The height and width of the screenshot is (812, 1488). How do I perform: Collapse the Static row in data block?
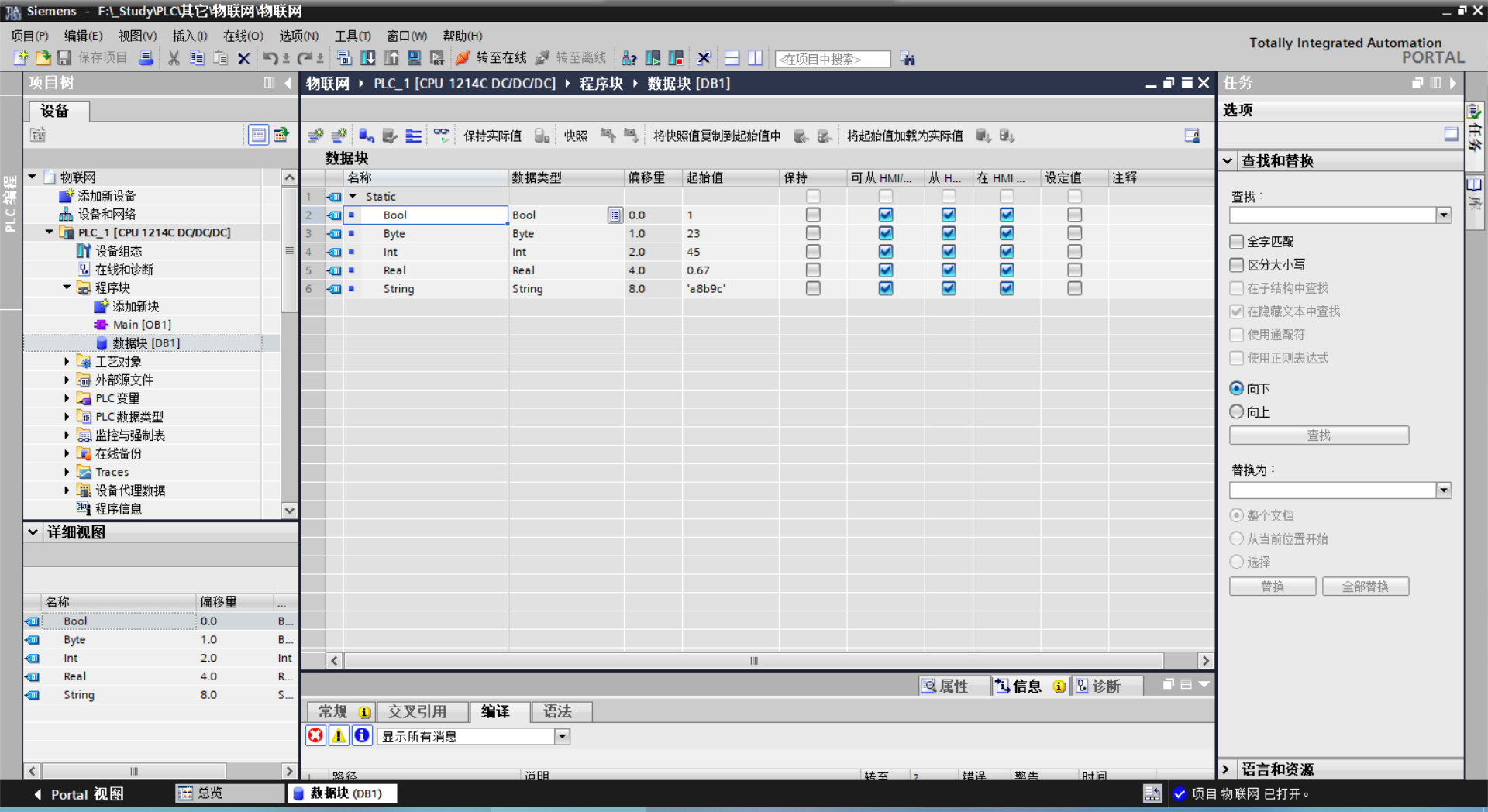353,196
